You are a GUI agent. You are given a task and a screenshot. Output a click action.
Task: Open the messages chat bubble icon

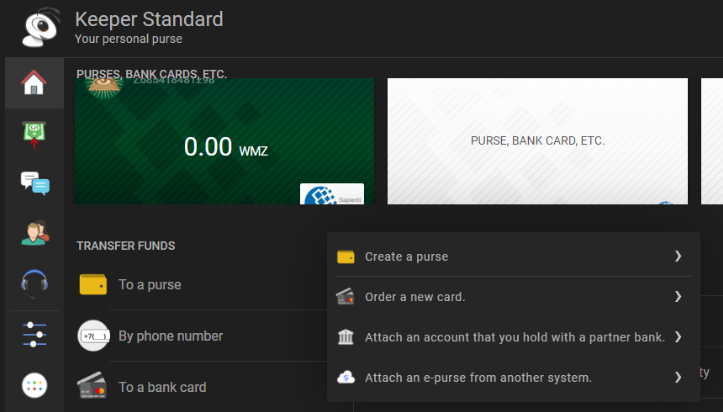34,184
